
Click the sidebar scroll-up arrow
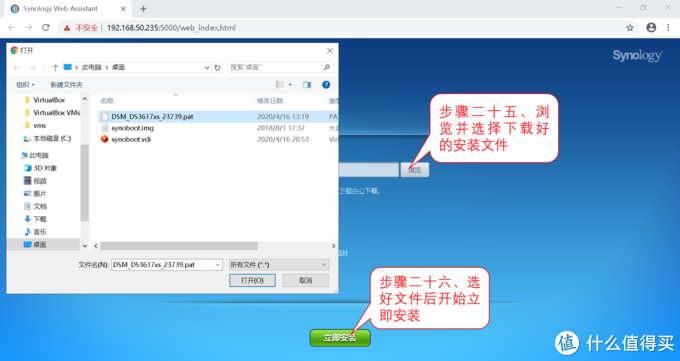click(85, 99)
